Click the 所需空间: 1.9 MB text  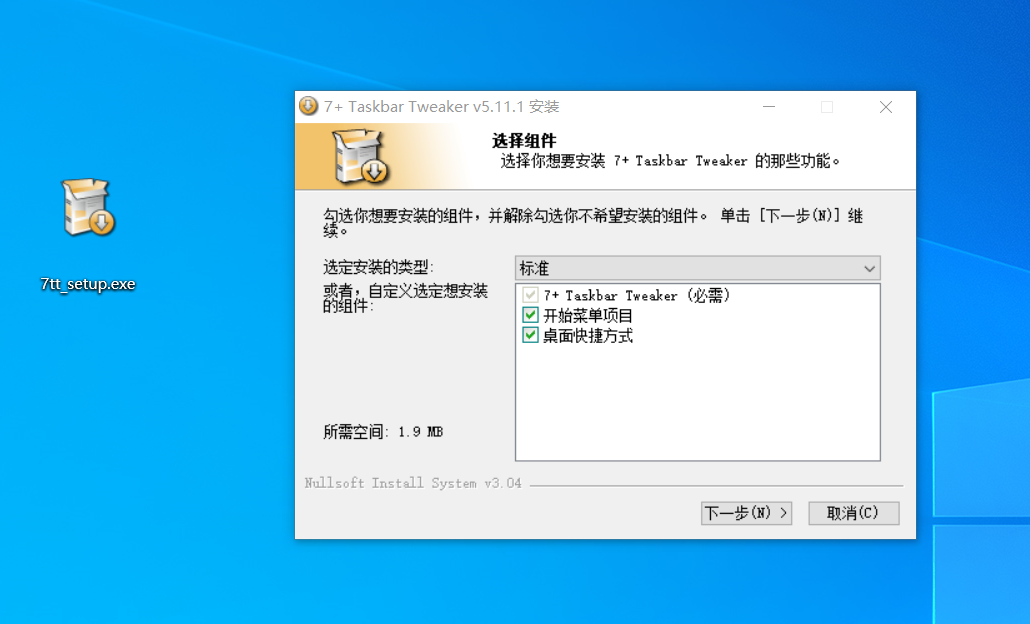[x=383, y=432]
